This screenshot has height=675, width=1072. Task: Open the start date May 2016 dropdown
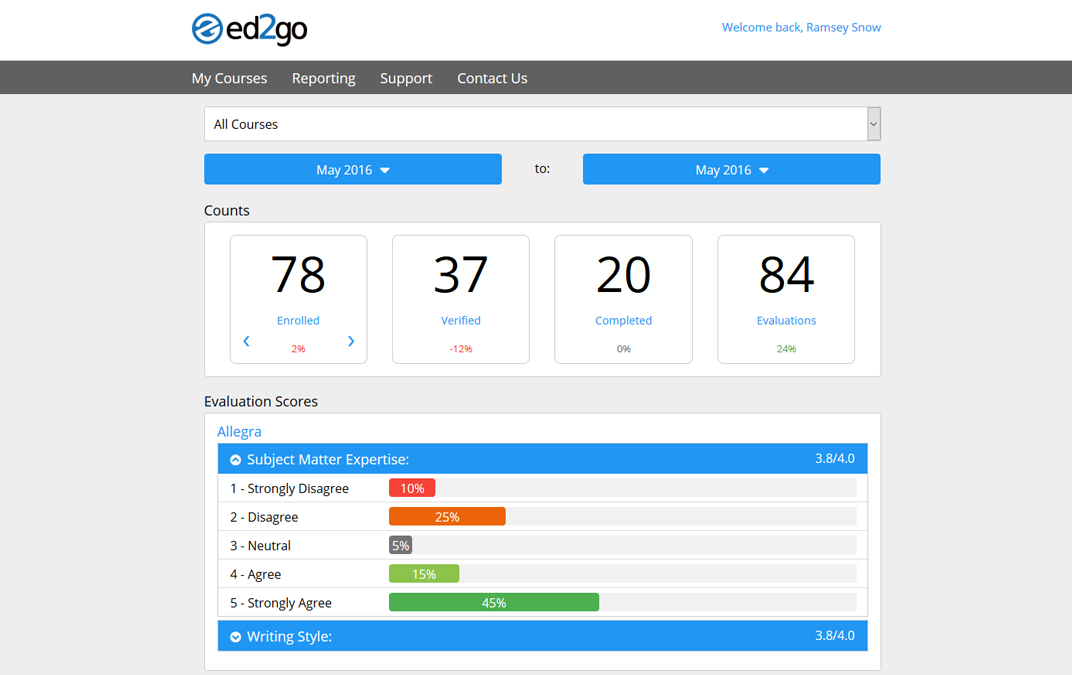click(353, 170)
